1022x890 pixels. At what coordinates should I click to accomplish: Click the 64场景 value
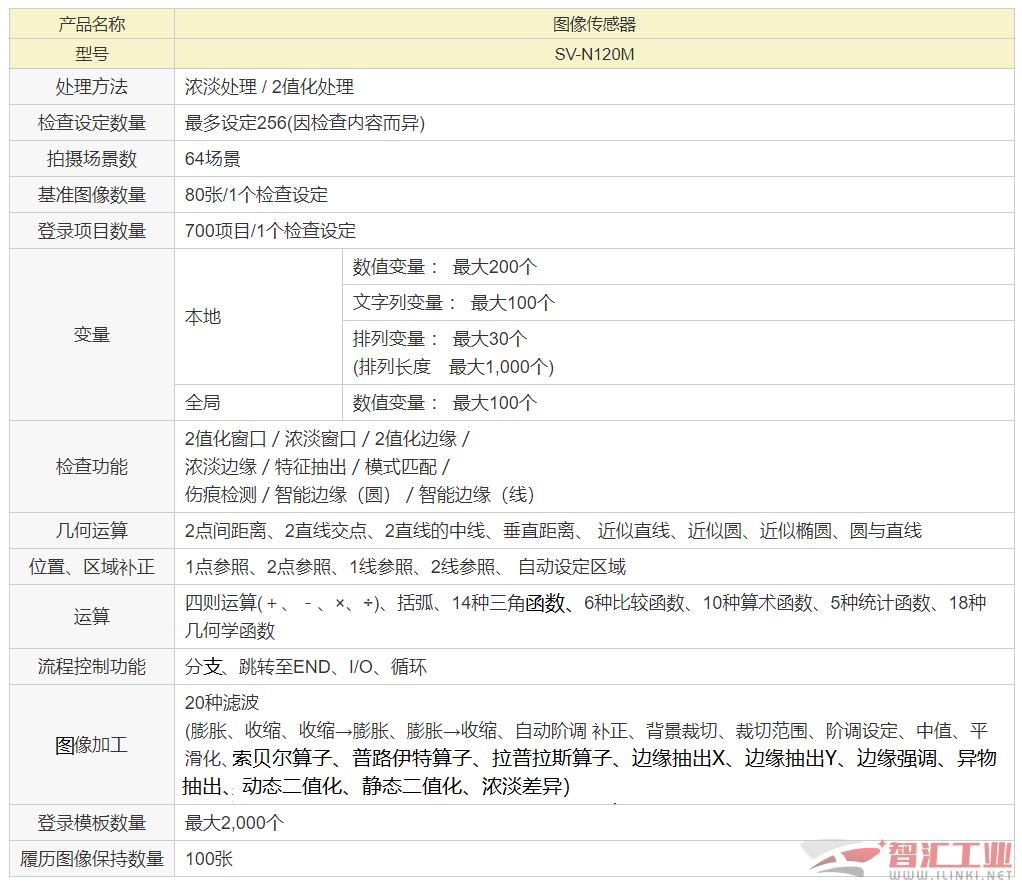213,159
